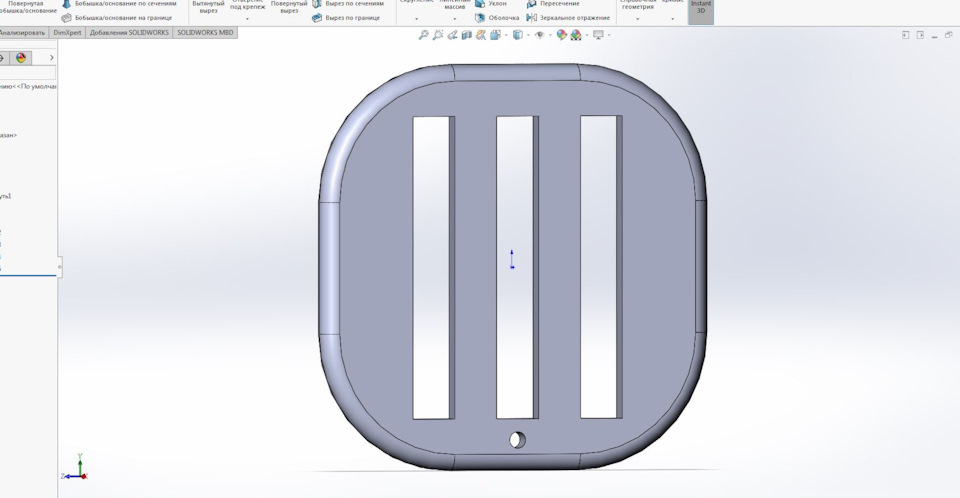Open Hole Wizard (Отверстие под крепеж) dropdown arrow
Viewport: 960px width, 498px height.
click(247, 19)
